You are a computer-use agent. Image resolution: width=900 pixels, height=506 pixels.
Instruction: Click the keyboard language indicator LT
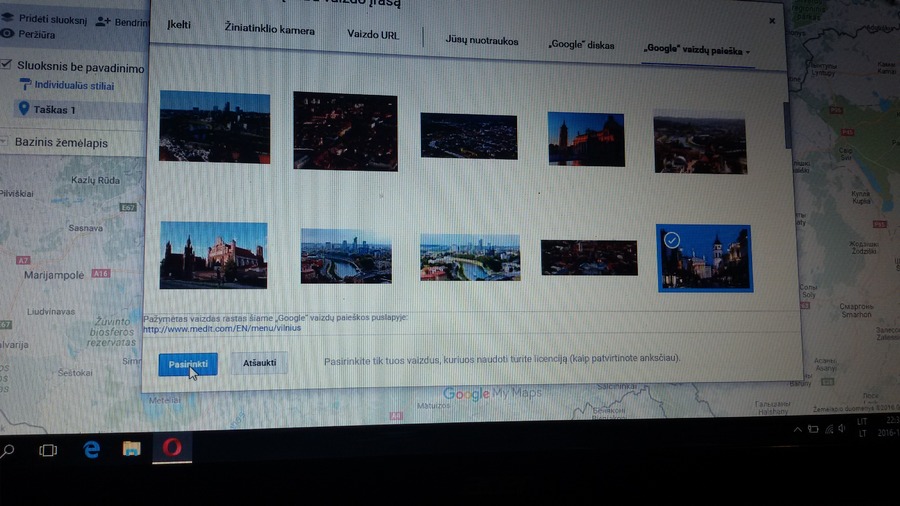pos(862,434)
